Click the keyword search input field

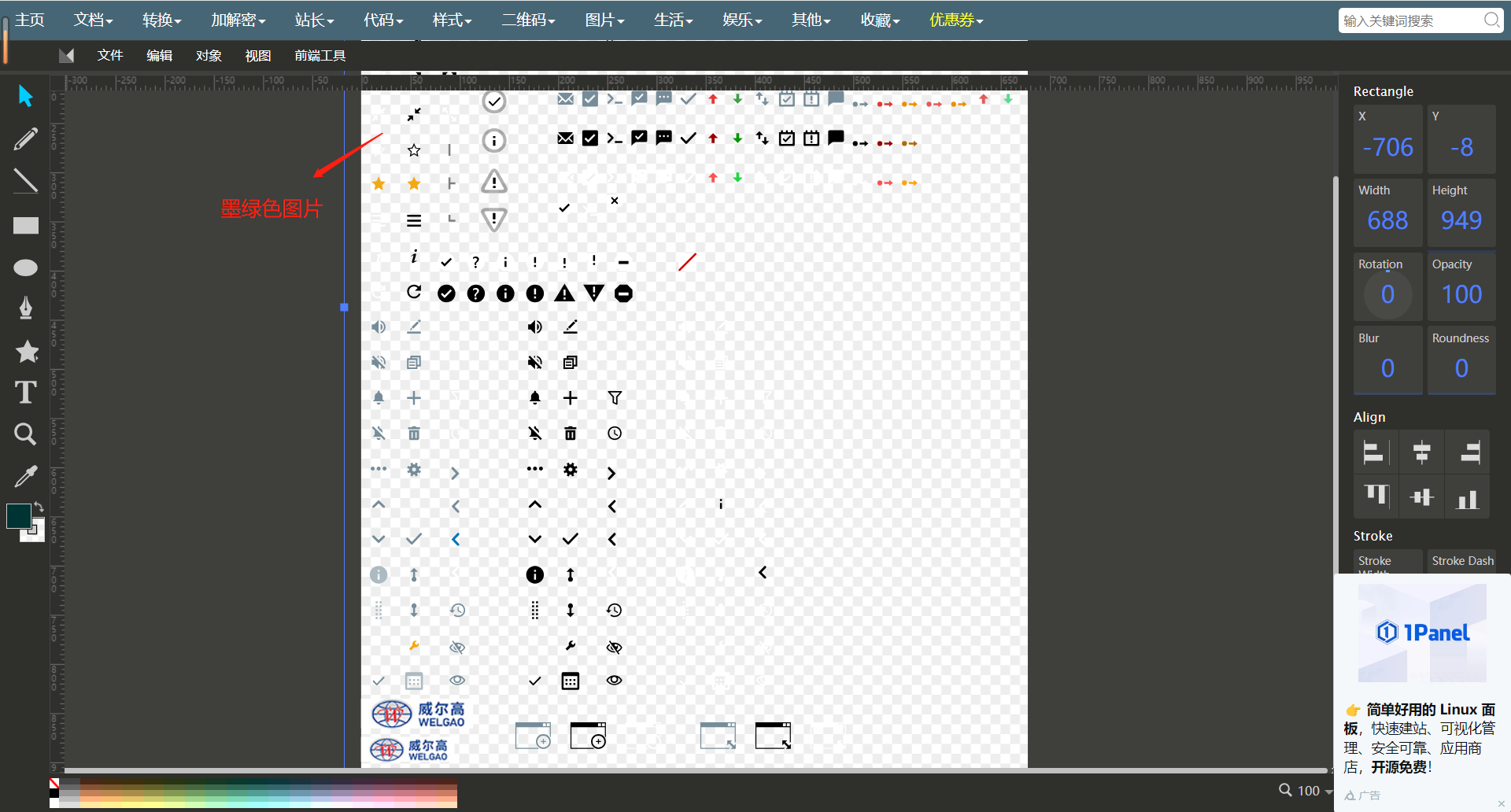pos(1410,20)
